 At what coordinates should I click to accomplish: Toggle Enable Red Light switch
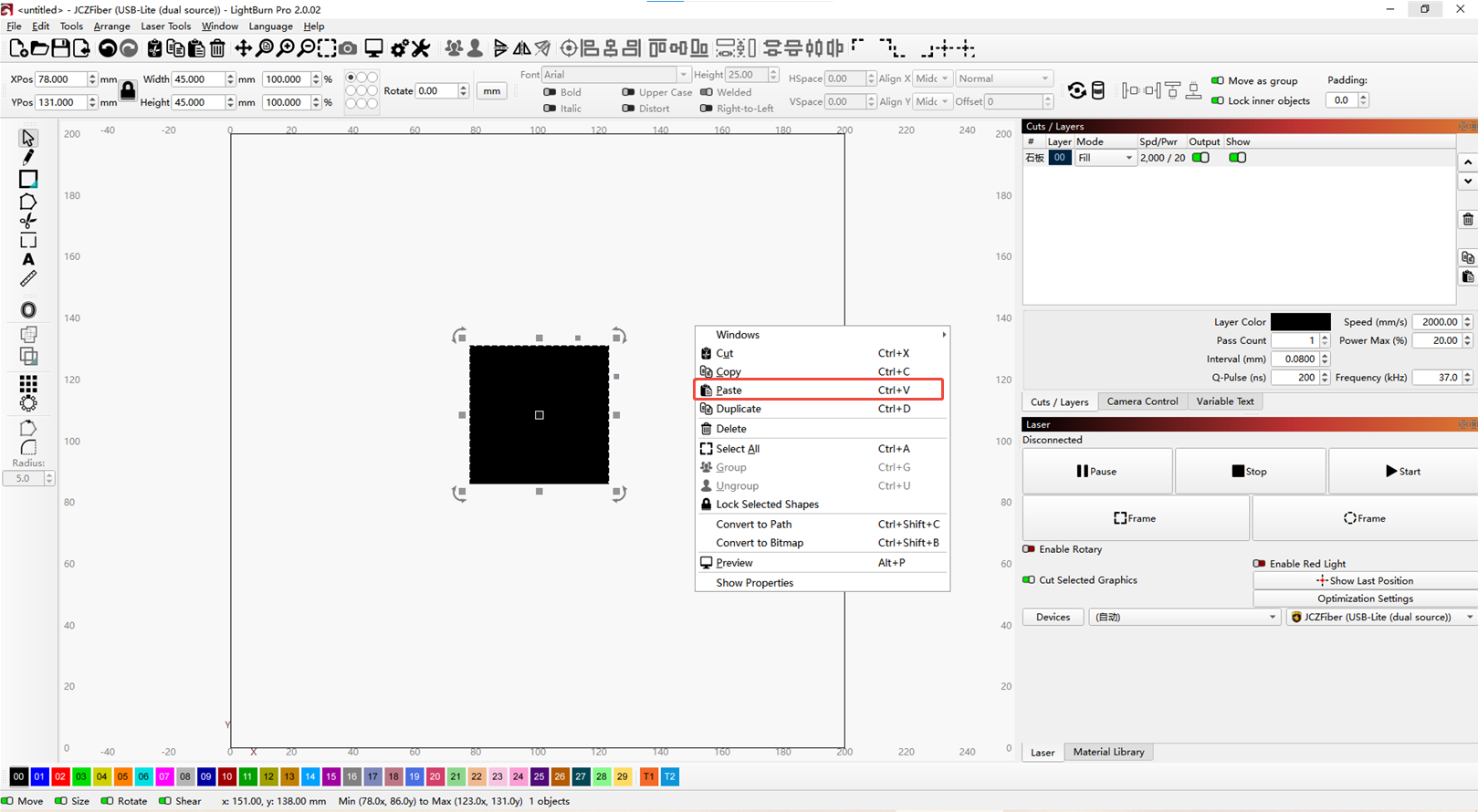[1259, 564]
